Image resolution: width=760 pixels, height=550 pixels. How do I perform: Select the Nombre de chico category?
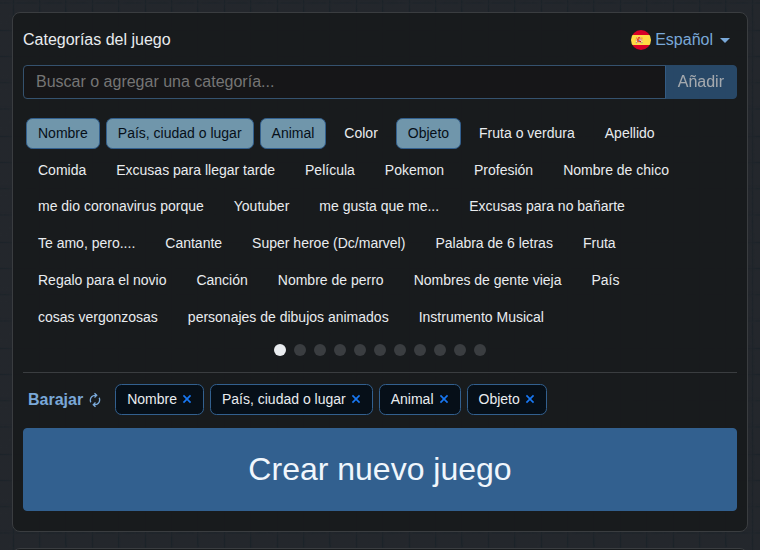[616, 170]
